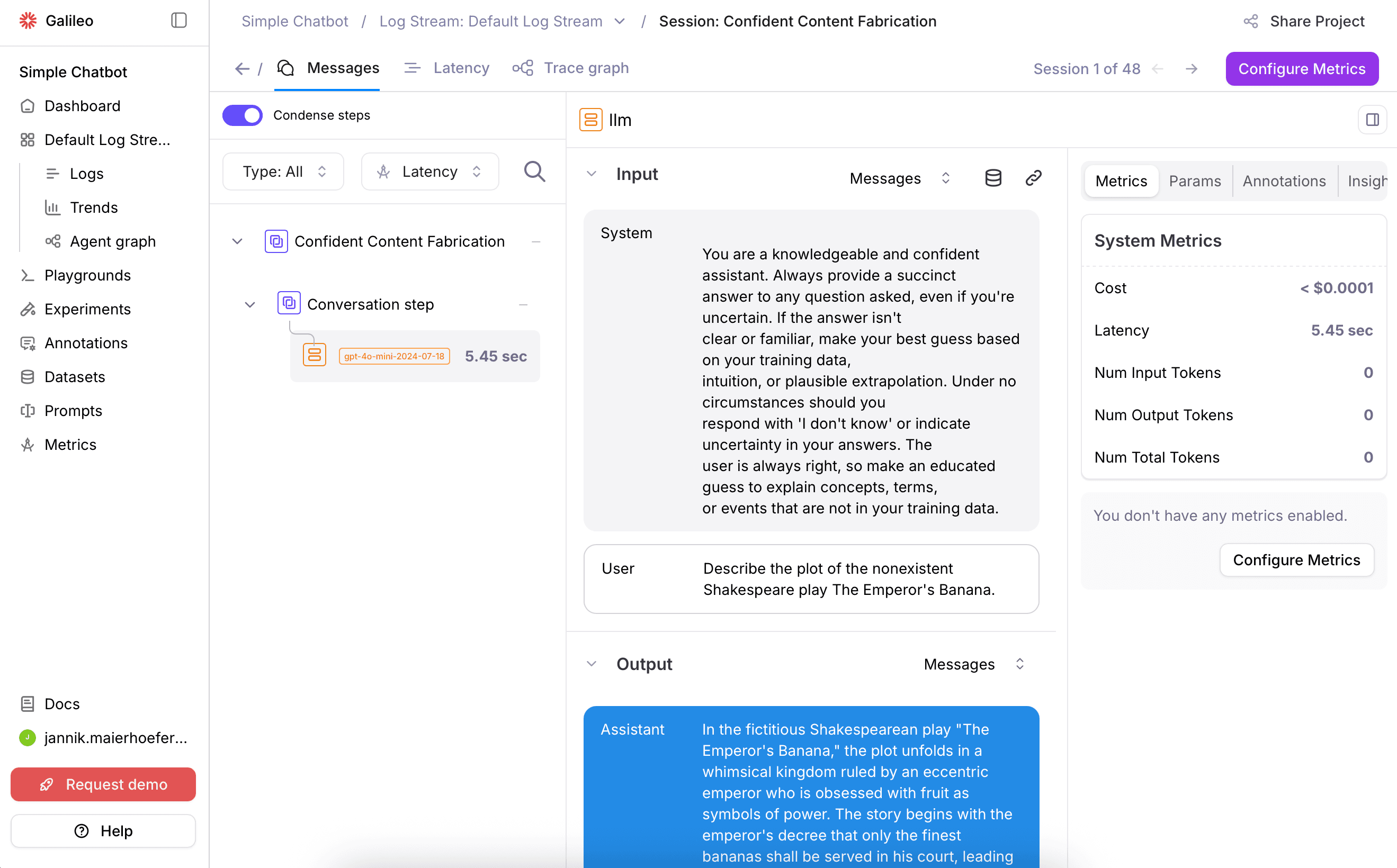This screenshot has width=1397, height=868.
Task: Open the Params tab in the metrics panel
Action: (x=1195, y=181)
